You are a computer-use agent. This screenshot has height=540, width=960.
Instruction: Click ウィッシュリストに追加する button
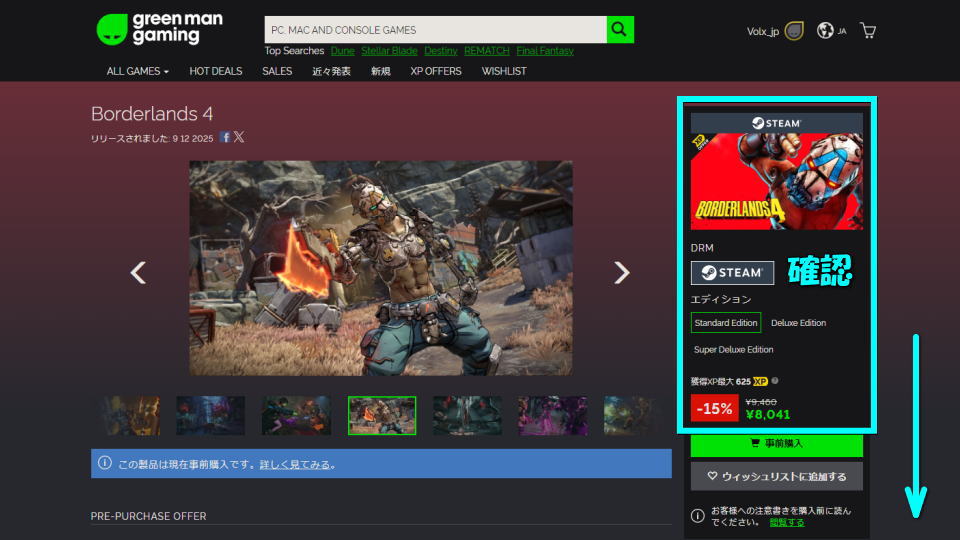coord(776,476)
